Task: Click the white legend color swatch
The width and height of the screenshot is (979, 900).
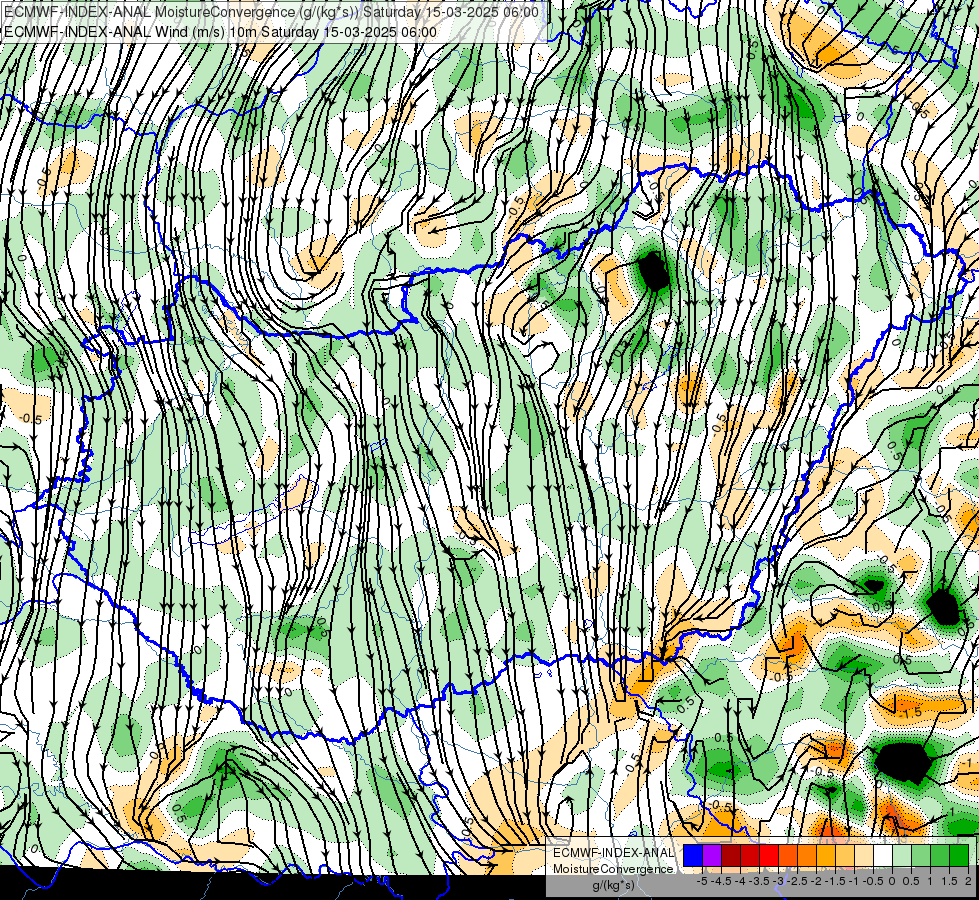Action: pyautogui.click(x=883, y=855)
